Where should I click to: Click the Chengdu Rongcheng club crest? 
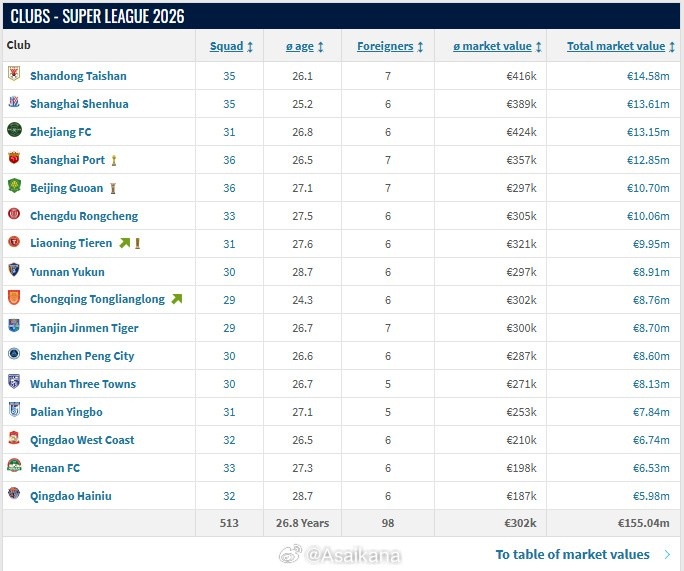pyautogui.click(x=14, y=214)
